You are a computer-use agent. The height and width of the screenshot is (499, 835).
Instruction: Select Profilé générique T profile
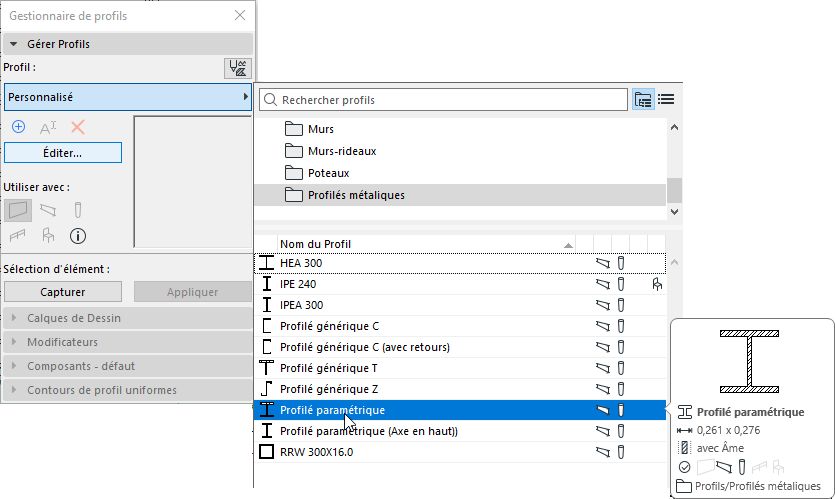328,368
